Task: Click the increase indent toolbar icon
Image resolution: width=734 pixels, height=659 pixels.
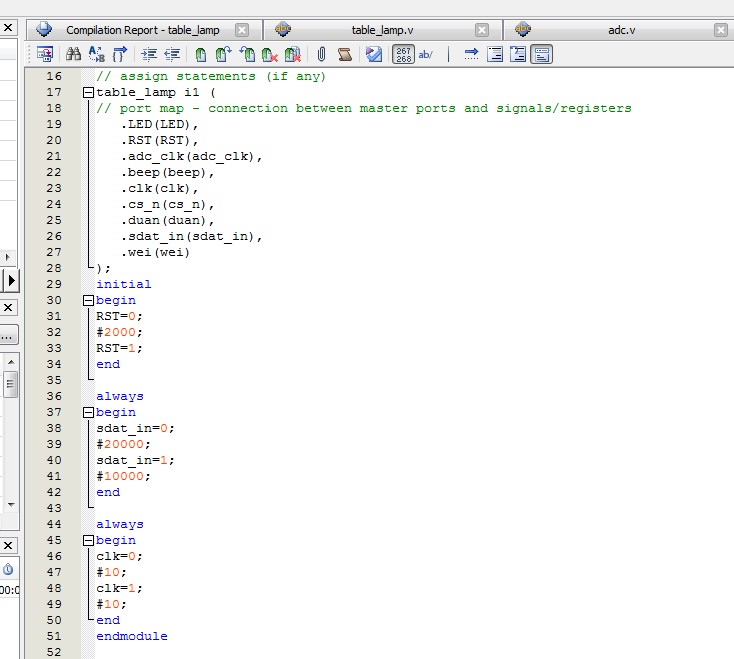Action: [x=150, y=54]
